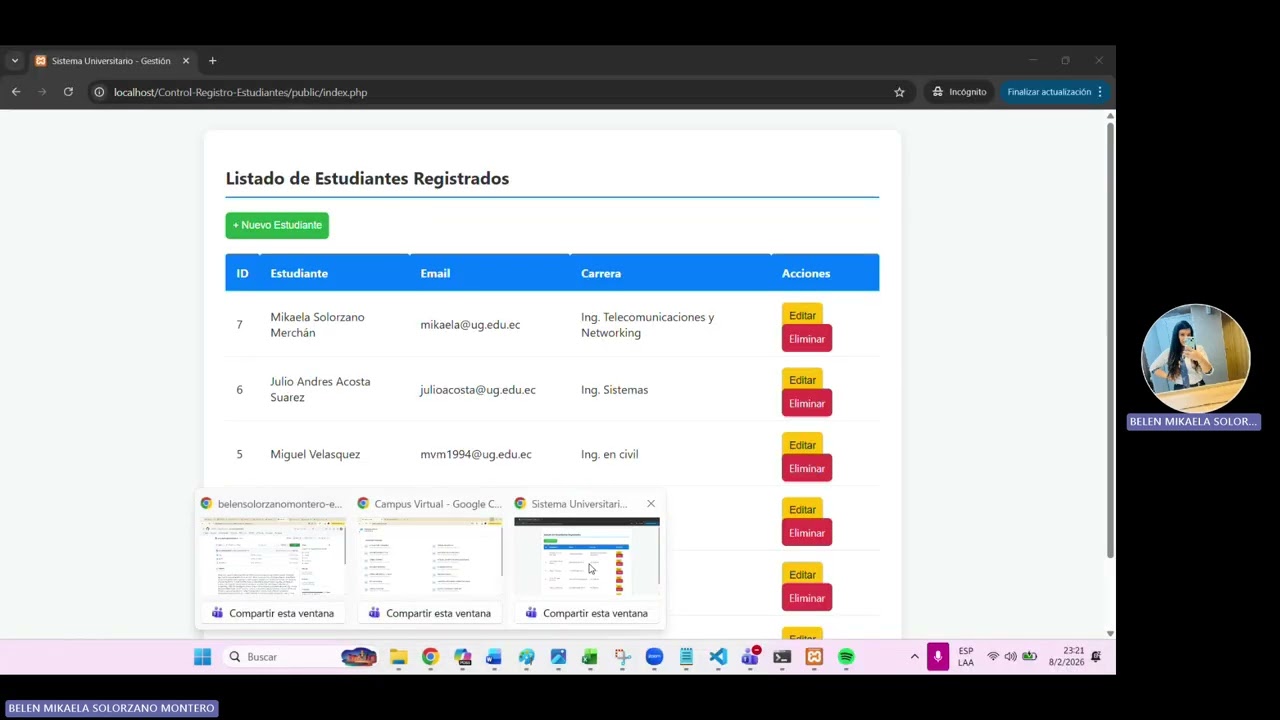Open the Wi-Fi network tray icon
The width and height of the screenshot is (1280, 720).
tap(993, 657)
